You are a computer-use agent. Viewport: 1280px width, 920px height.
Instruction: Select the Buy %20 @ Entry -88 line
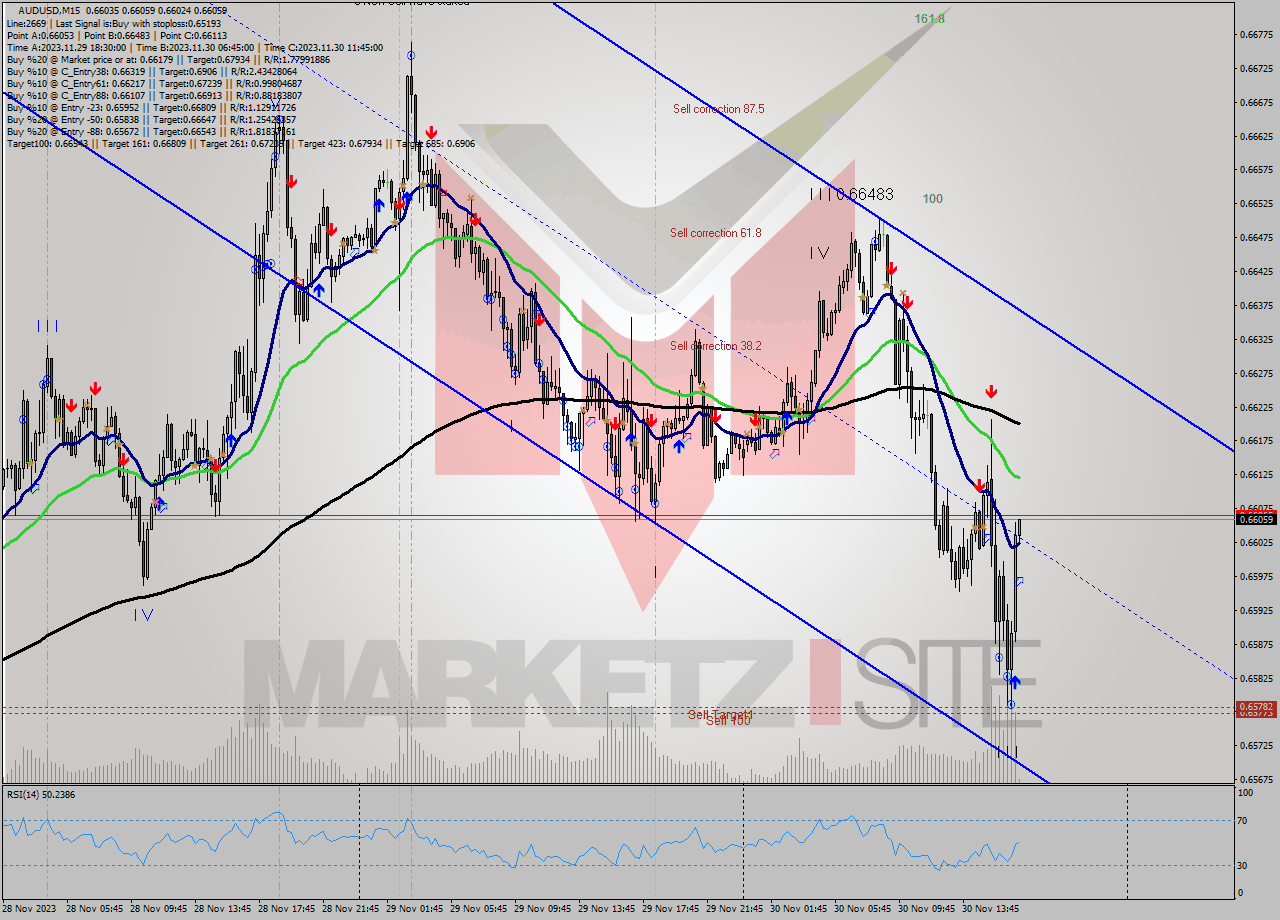coord(151,131)
